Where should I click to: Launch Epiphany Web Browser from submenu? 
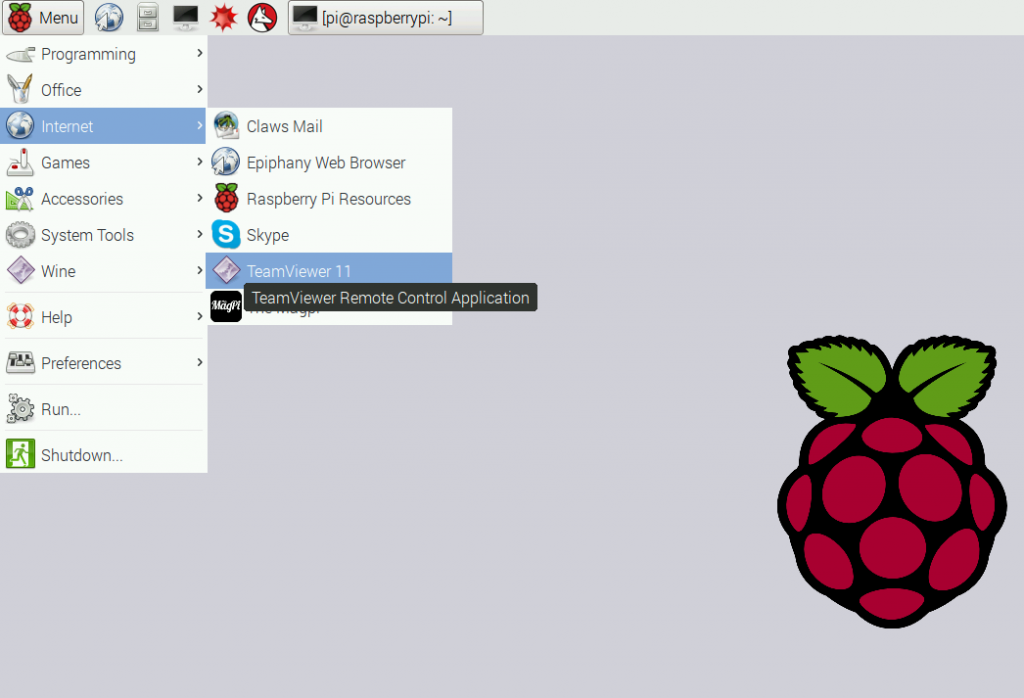point(329,163)
